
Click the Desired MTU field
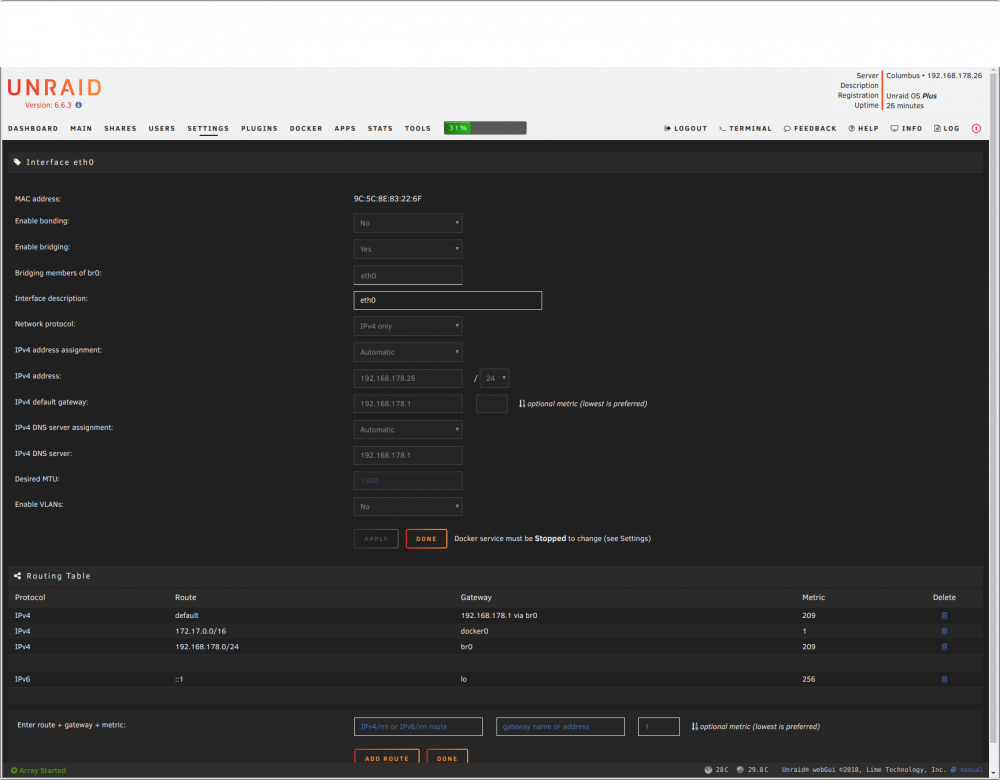(408, 481)
